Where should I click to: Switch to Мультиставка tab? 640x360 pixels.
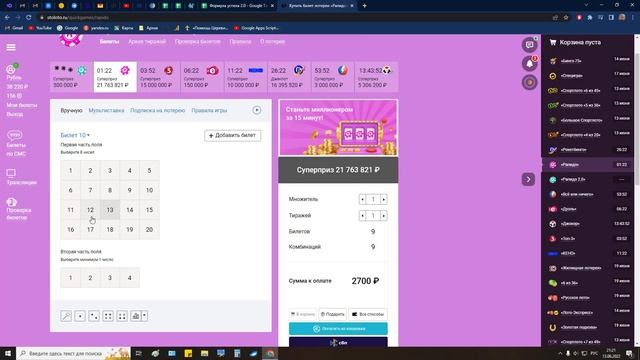(x=106, y=111)
